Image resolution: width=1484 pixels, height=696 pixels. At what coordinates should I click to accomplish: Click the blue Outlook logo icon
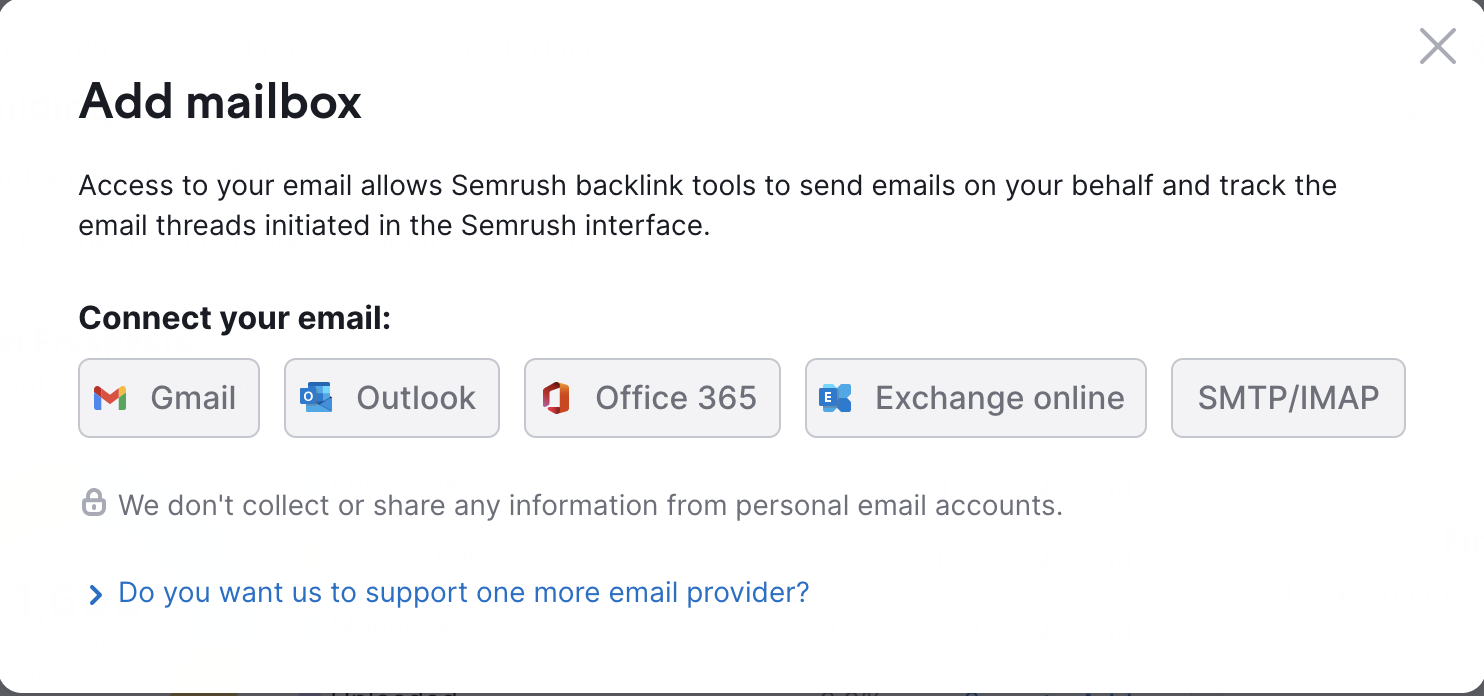pyautogui.click(x=316, y=398)
